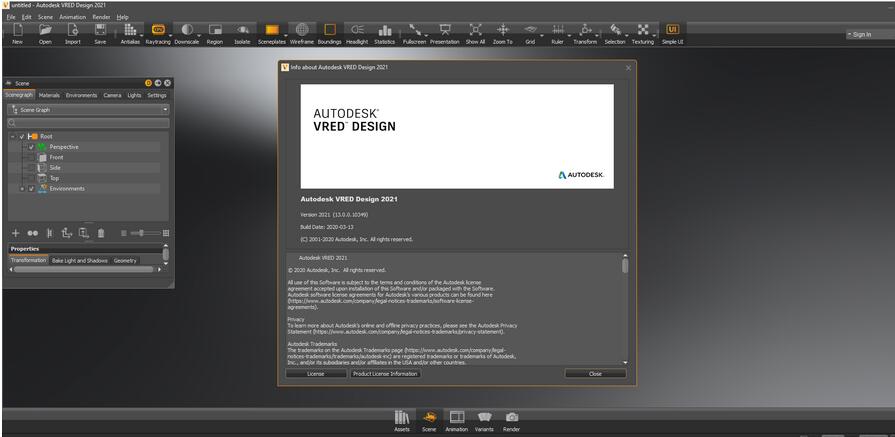This screenshot has height=437, width=895.
Task: Select the Top camera node
Action: coord(54,178)
